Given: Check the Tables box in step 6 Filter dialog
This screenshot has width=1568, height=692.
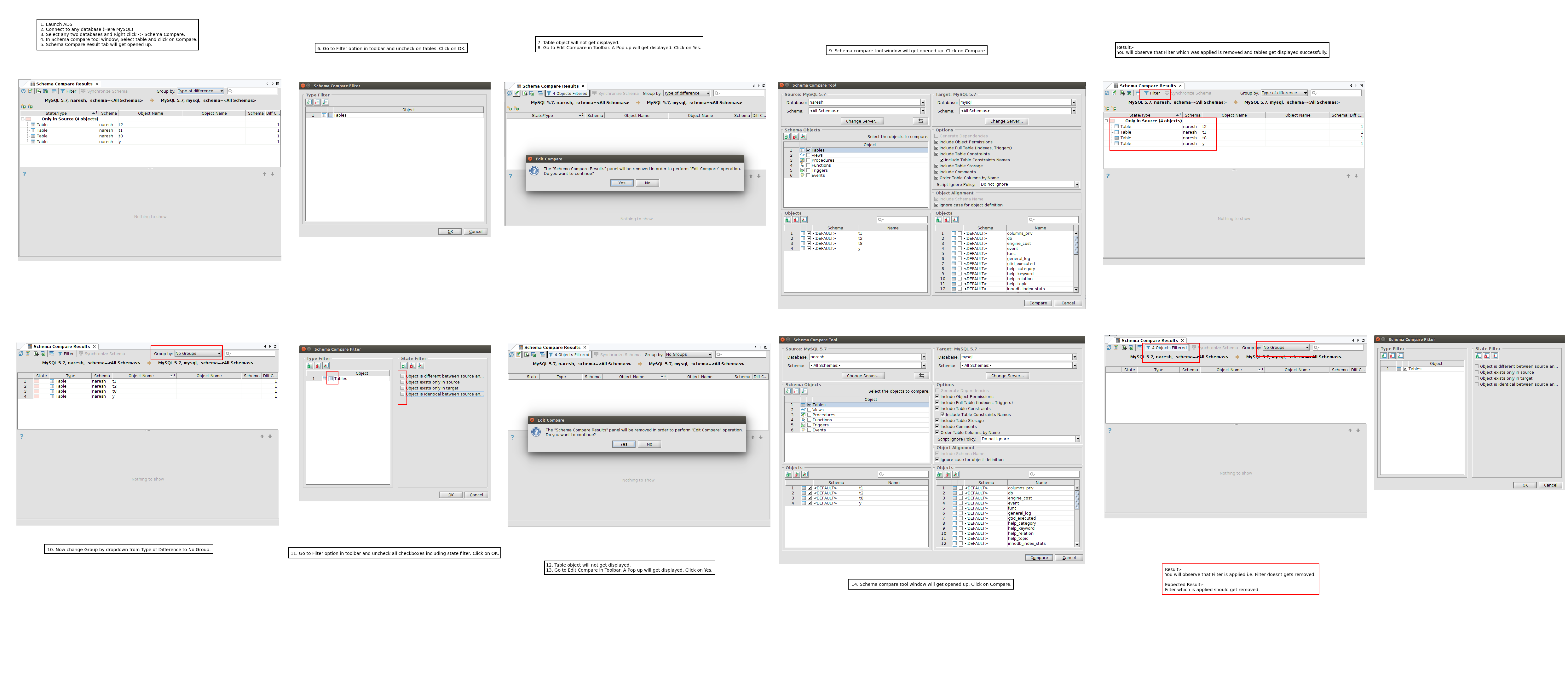Looking at the screenshot, I should tap(330, 115).
